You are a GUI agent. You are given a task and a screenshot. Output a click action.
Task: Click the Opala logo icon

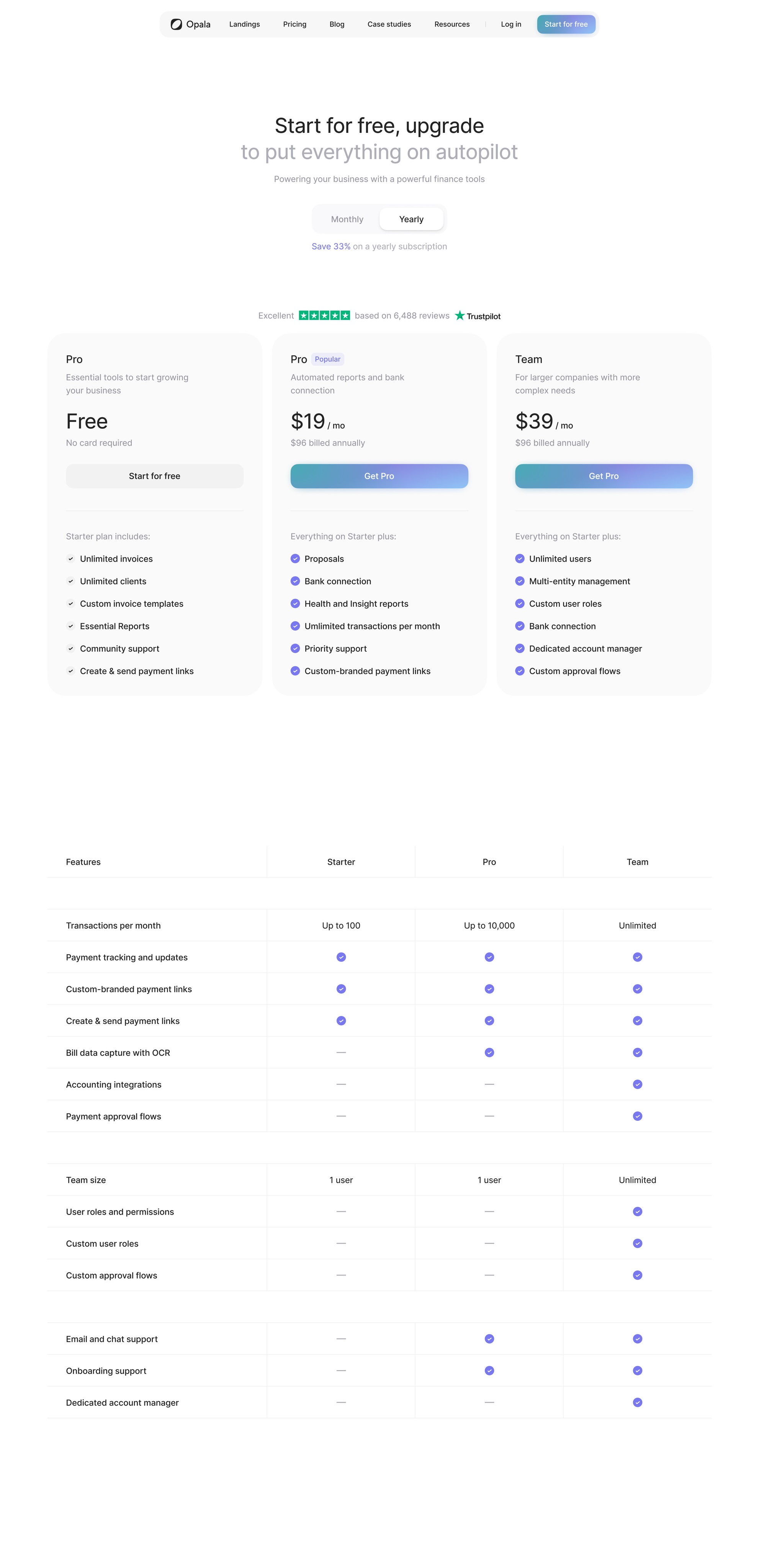(x=176, y=24)
